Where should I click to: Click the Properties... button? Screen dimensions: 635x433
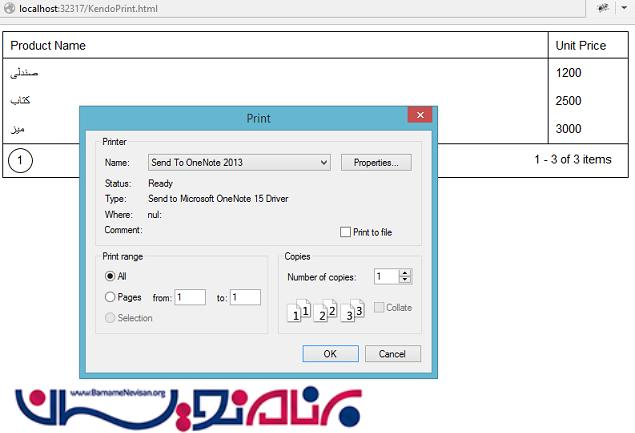[x=376, y=162]
